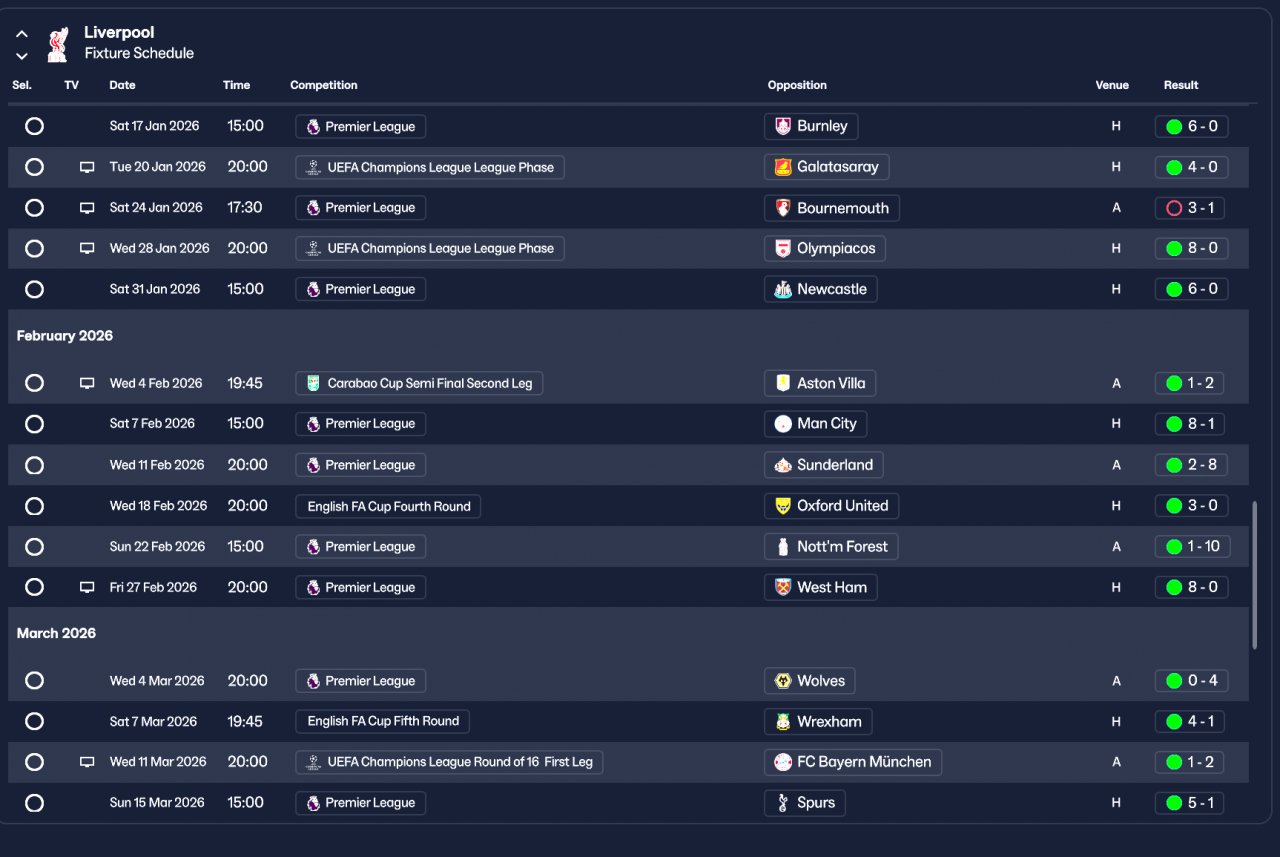This screenshot has width=1280, height=857.
Task: Open the Newcastle opposition link
Action: 831,290
